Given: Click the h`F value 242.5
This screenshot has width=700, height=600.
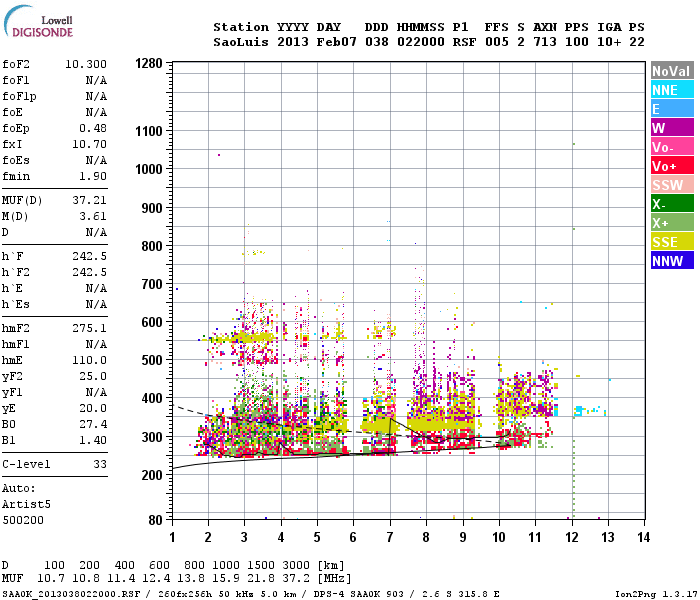Looking at the screenshot, I should point(89,256).
